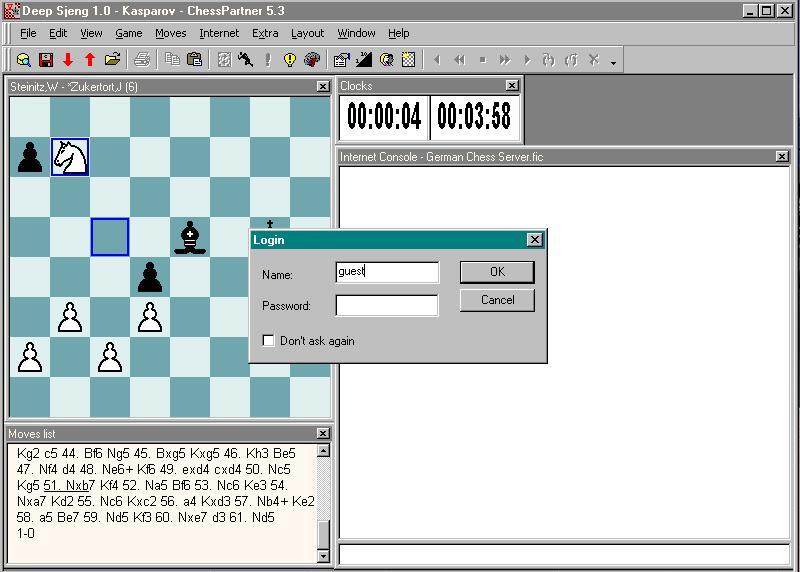Open the Layout menu

click(307, 33)
